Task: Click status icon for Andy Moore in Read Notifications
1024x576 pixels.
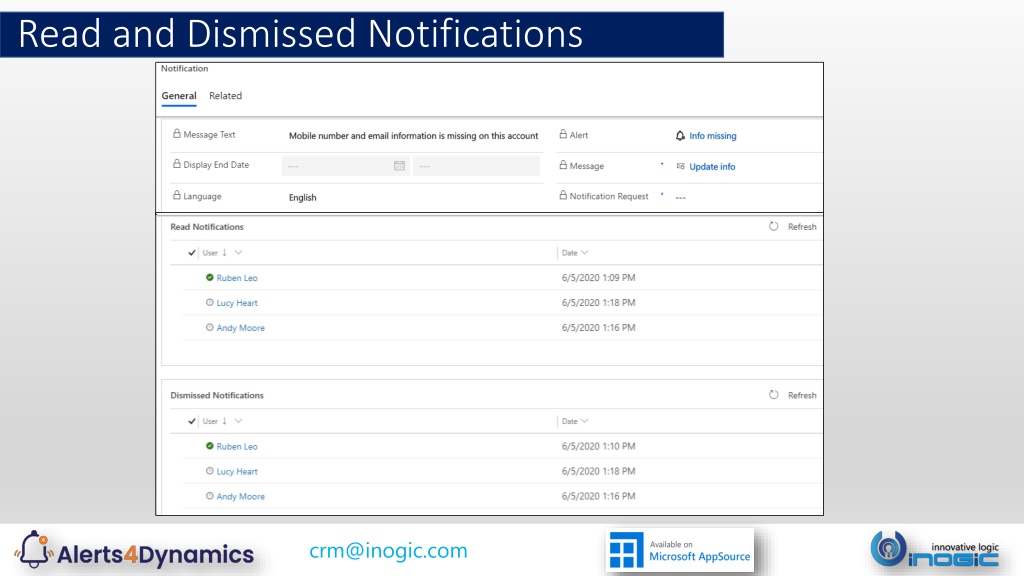Action: point(210,327)
